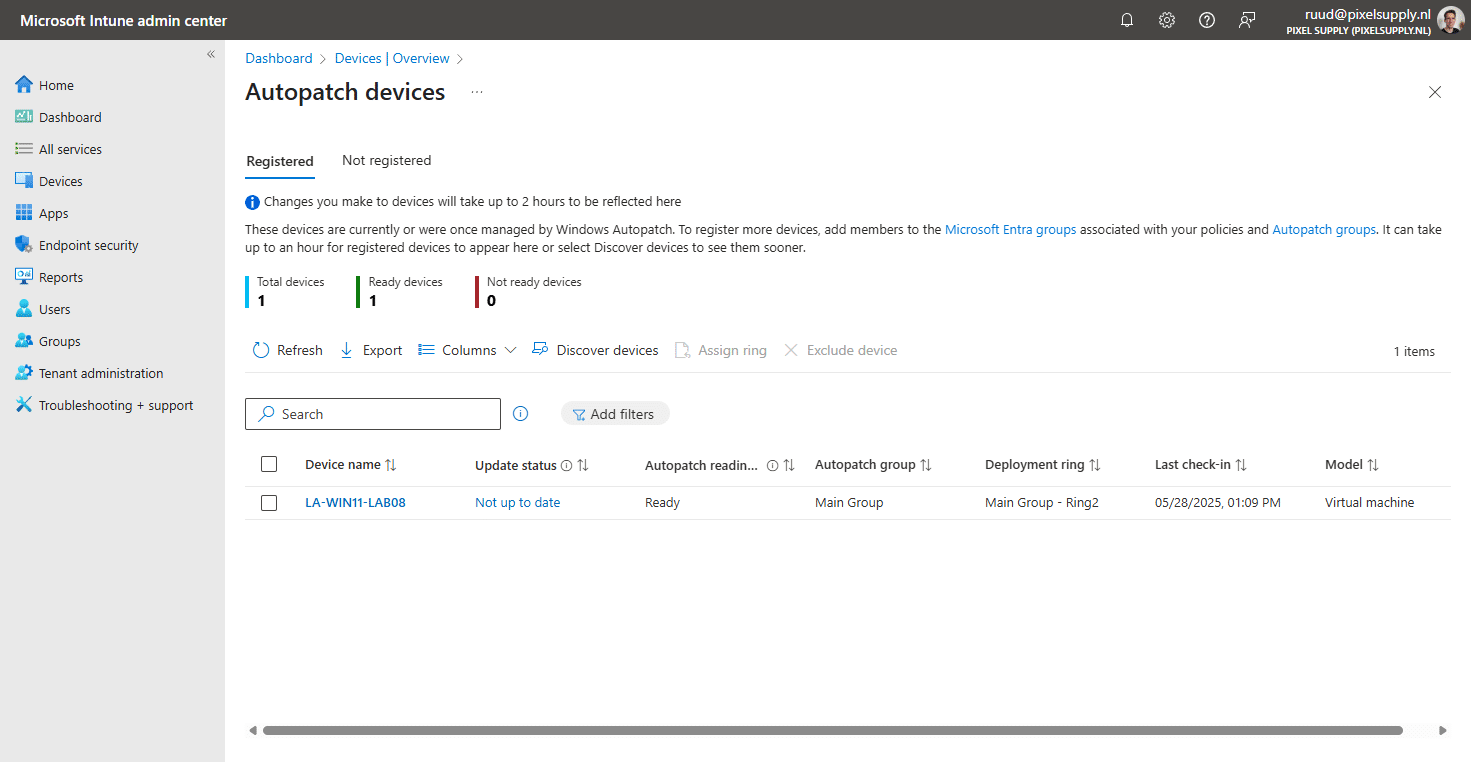Viewport: 1471px width, 762px height.
Task: Click the Dashboard breadcrumb link
Action: tap(279, 58)
